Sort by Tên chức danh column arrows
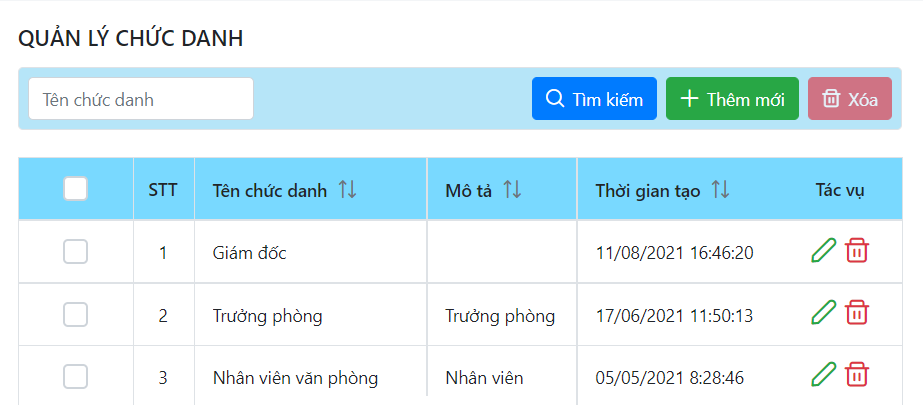 click(x=347, y=189)
